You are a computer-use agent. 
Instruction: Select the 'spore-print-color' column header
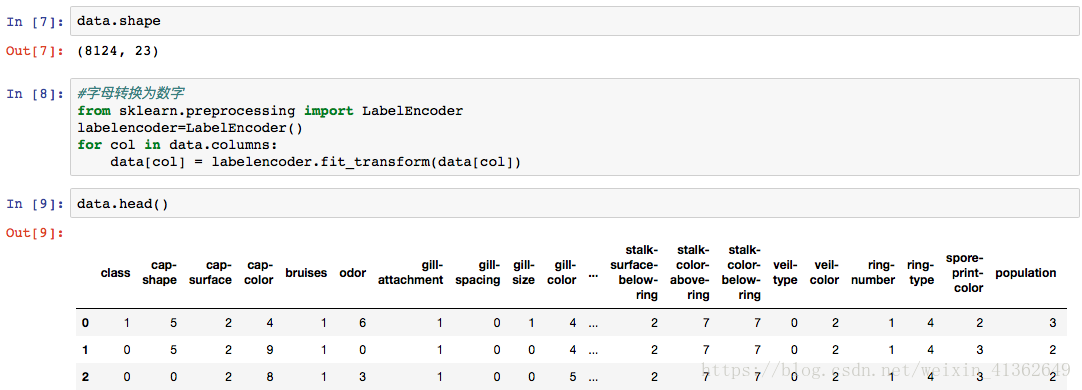point(964,273)
